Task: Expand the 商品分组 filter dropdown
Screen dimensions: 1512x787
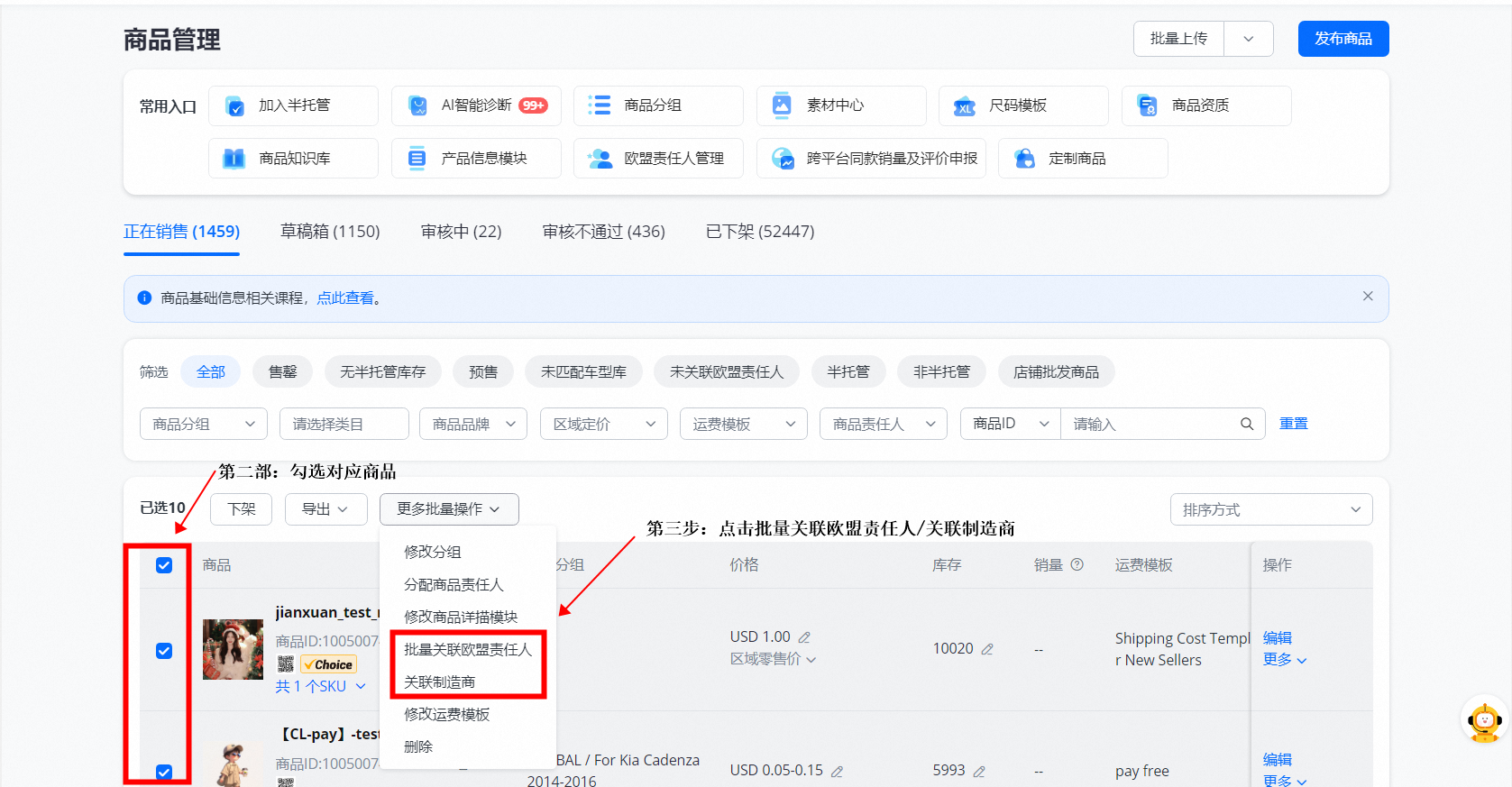Action: pos(203,424)
